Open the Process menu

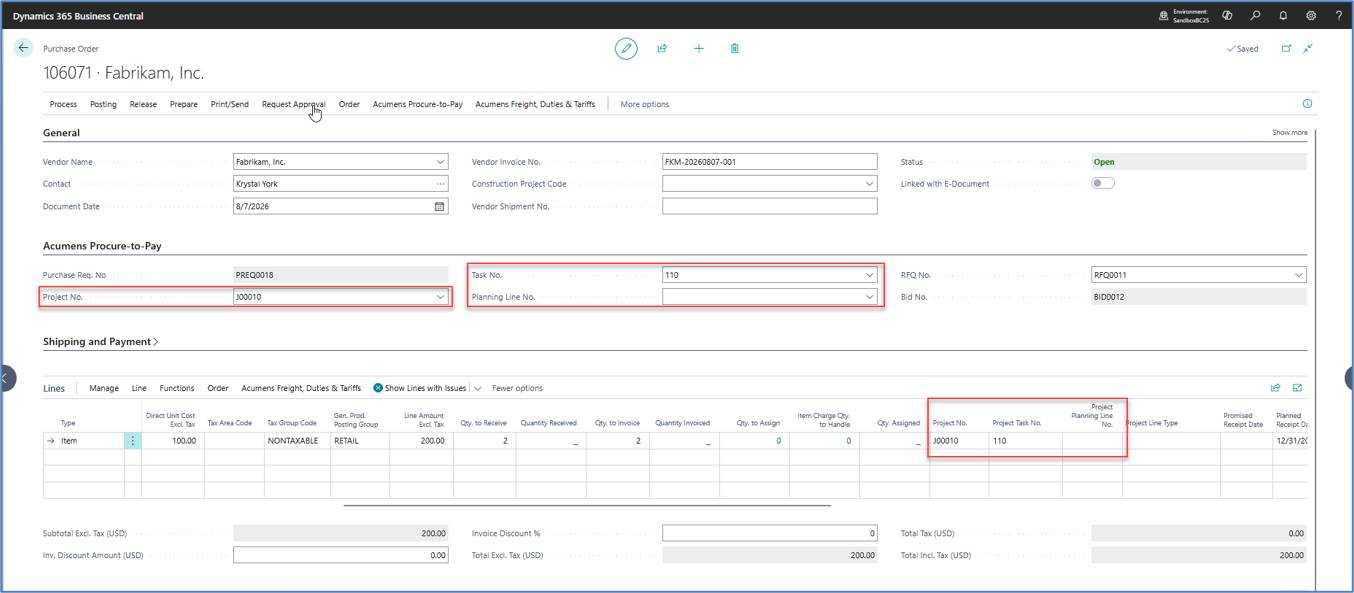[x=63, y=104]
